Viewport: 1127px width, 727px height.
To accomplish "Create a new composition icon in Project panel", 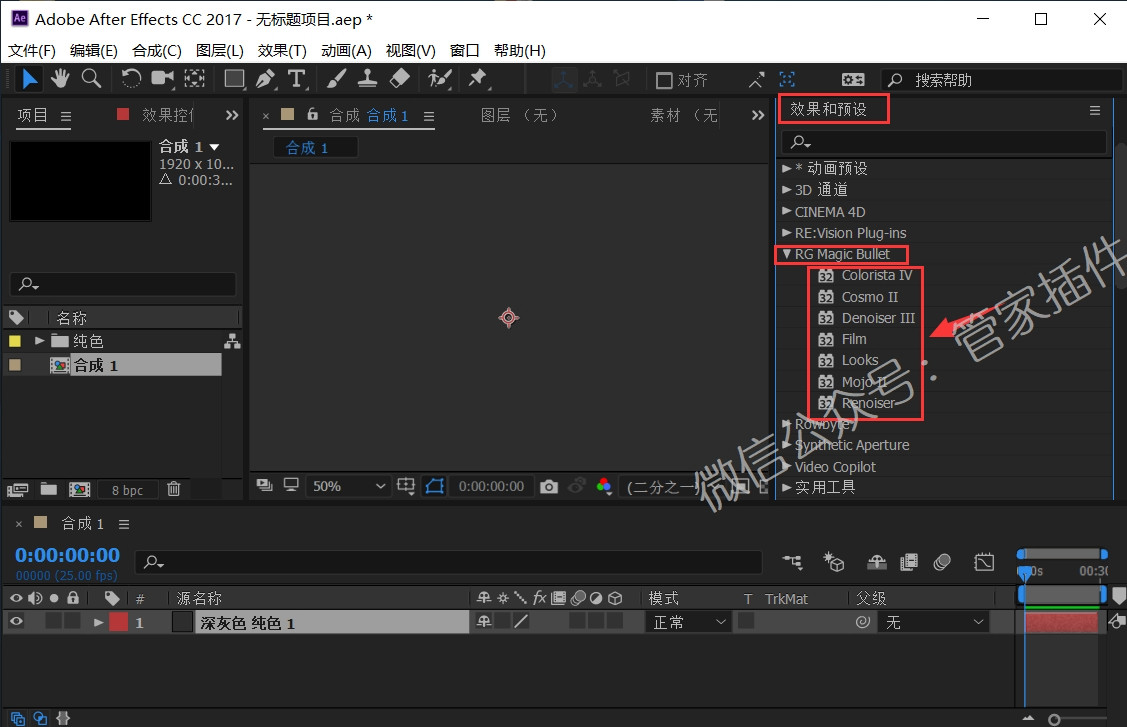I will [x=79, y=490].
